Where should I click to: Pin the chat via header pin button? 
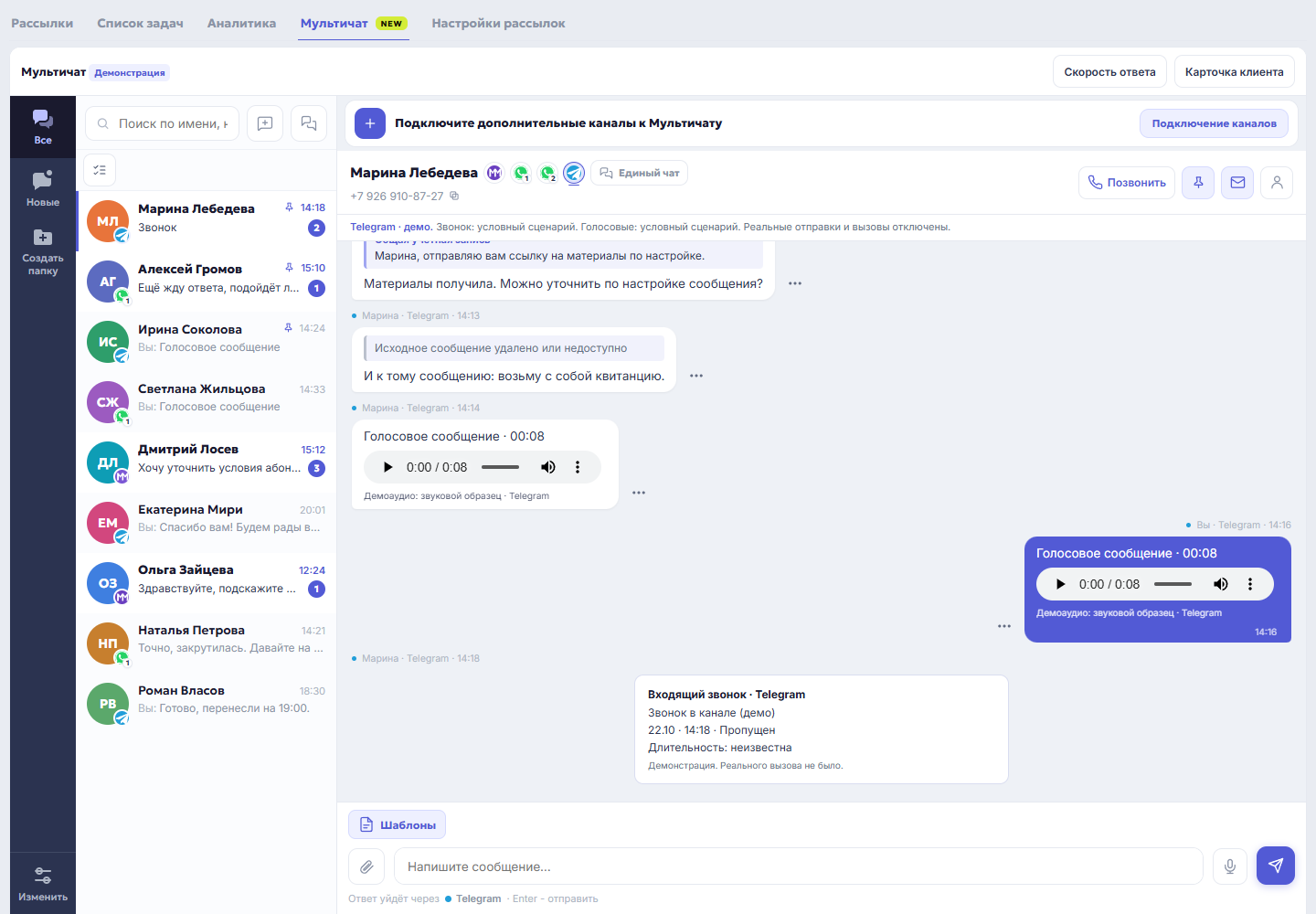coord(1198,183)
